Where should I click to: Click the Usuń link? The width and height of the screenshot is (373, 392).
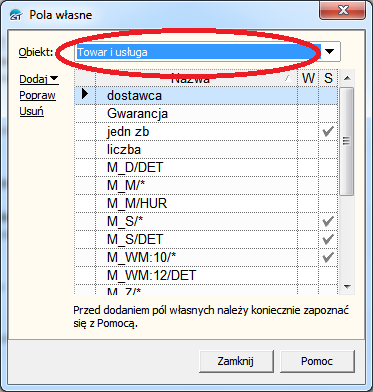click(32, 111)
